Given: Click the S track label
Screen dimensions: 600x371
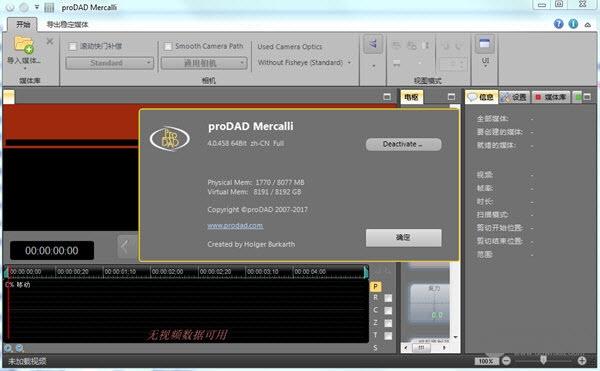Looking at the screenshot, I should (375, 348).
